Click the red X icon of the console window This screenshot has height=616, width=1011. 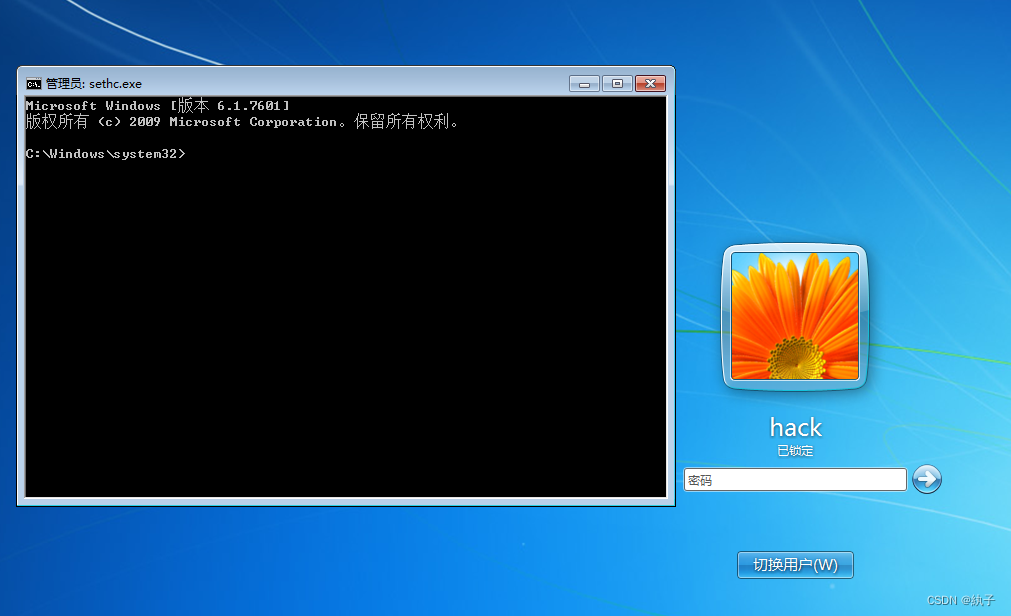(x=651, y=84)
